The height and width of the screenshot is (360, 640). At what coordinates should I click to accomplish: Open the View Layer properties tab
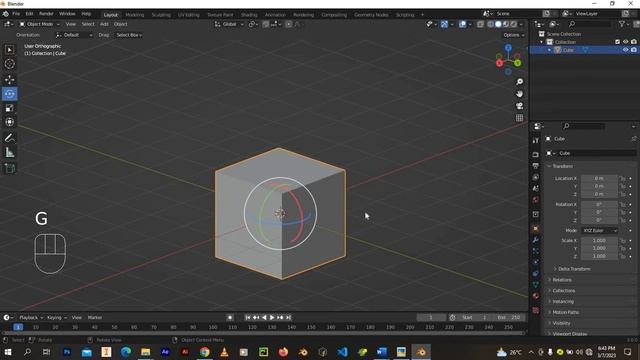click(536, 177)
